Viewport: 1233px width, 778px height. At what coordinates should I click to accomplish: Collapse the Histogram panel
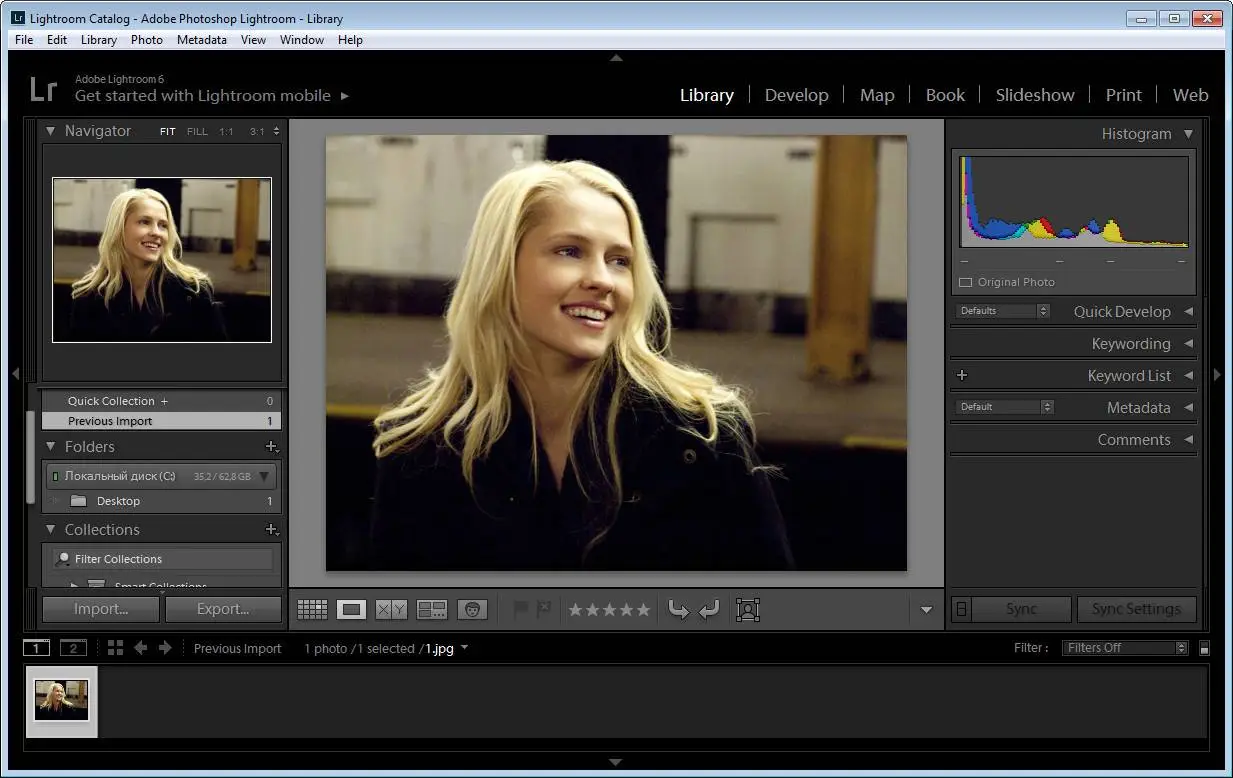(1188, 134)
